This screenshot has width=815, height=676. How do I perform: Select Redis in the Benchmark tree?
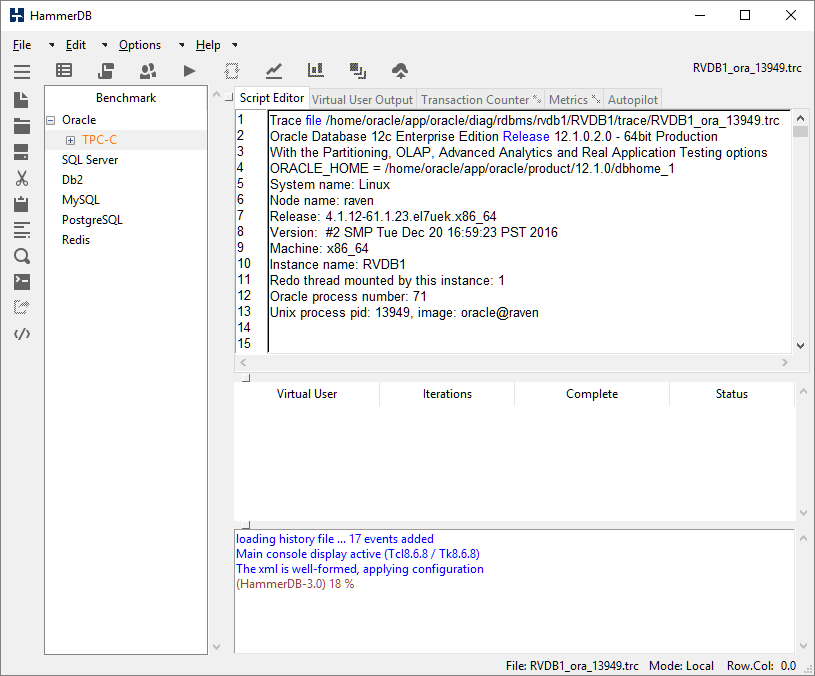pyautogui.click(x=76, y=240)
